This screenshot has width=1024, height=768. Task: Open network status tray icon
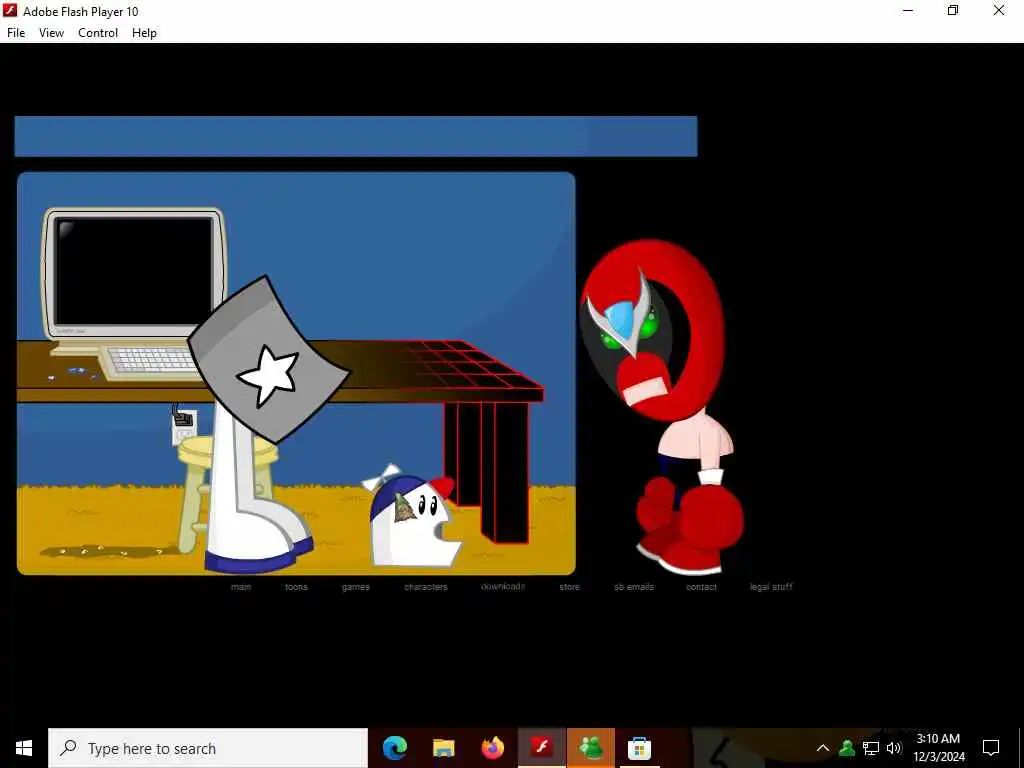pyautogui.click(x=871, y=748)
